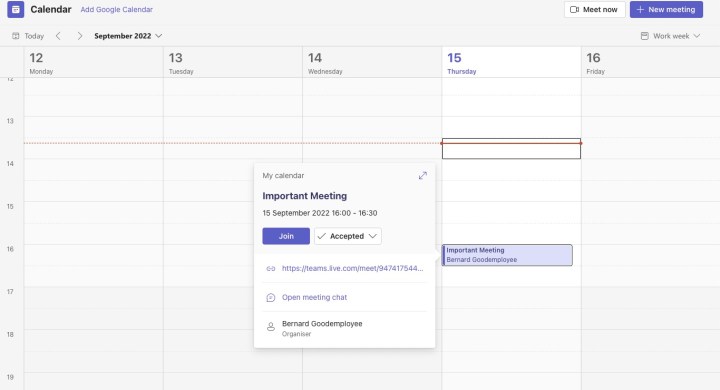Click the meeting chat bubble icon
720x390 pixels.
click(x=271, y=298)
